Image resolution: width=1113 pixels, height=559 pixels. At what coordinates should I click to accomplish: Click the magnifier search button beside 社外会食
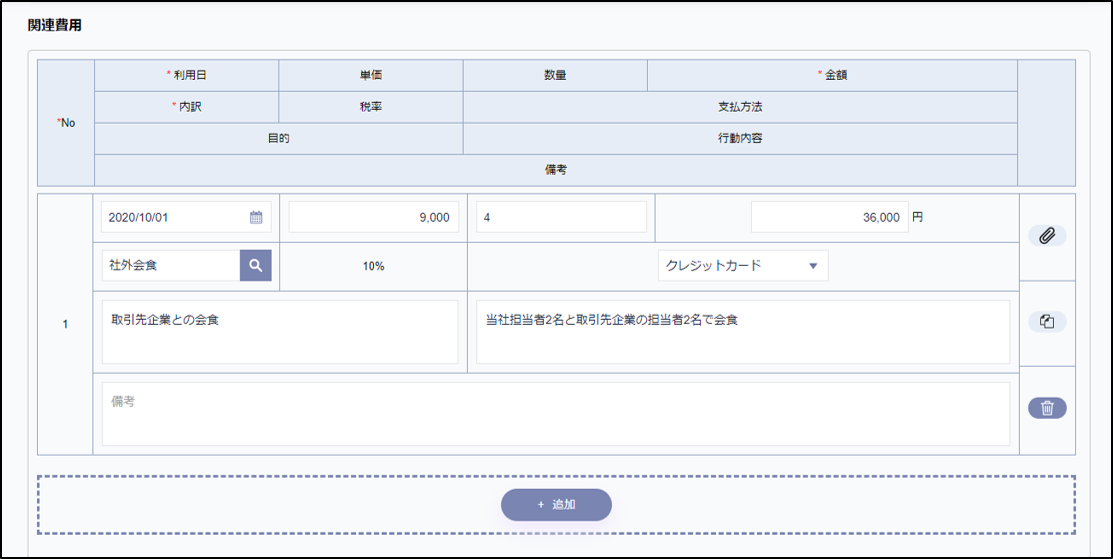click(256, 265)
